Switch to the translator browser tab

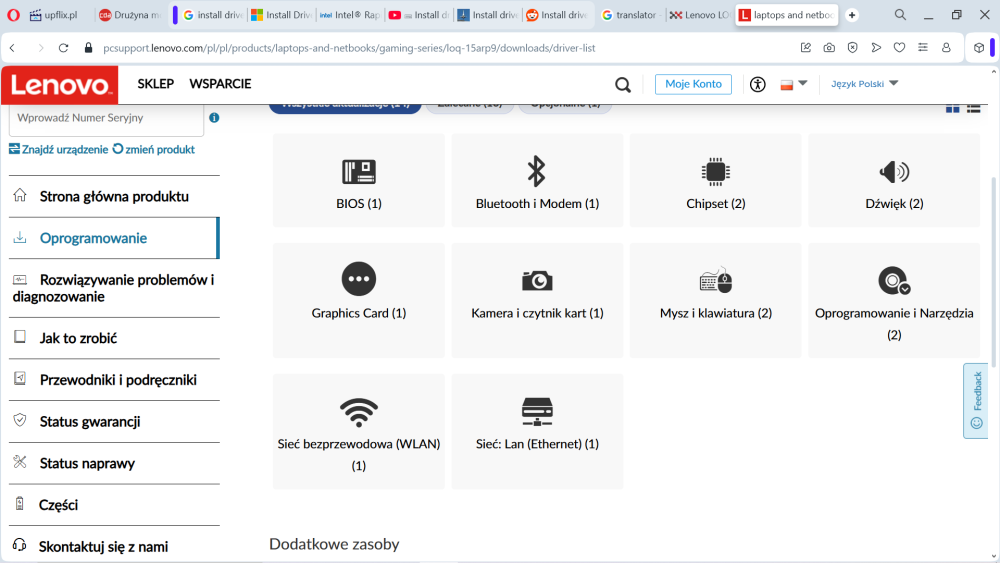[x=630, y=15]
